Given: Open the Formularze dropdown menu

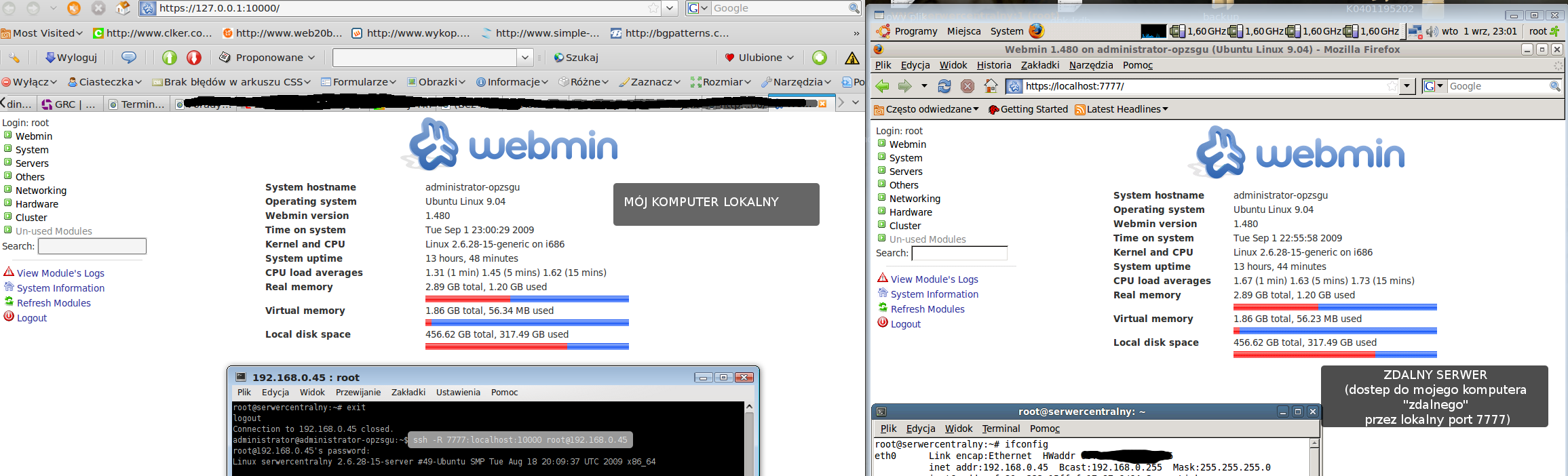Looking at the screenshot, I should click(358, 82).
